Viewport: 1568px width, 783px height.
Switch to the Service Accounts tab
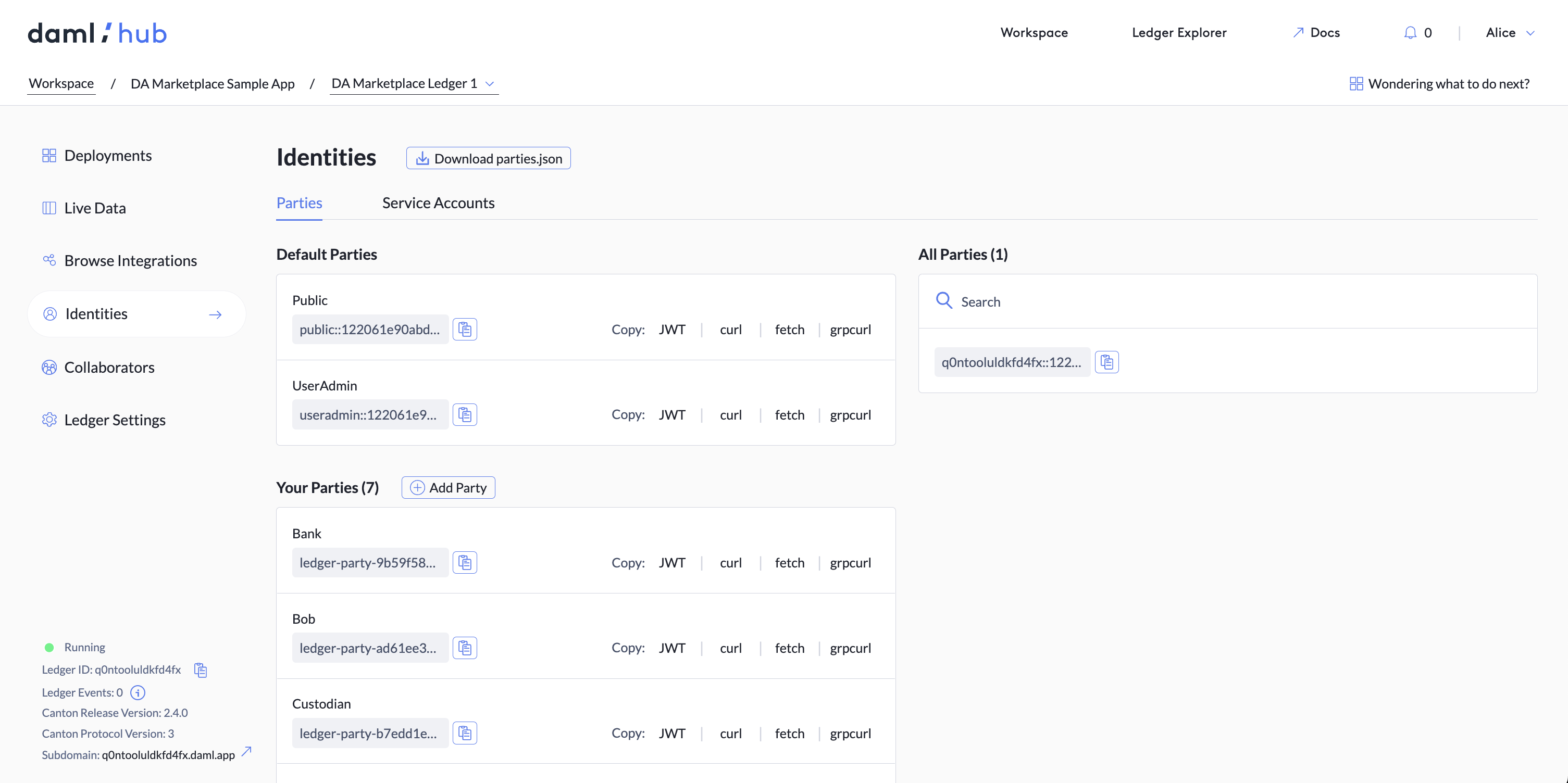[438, 203]
